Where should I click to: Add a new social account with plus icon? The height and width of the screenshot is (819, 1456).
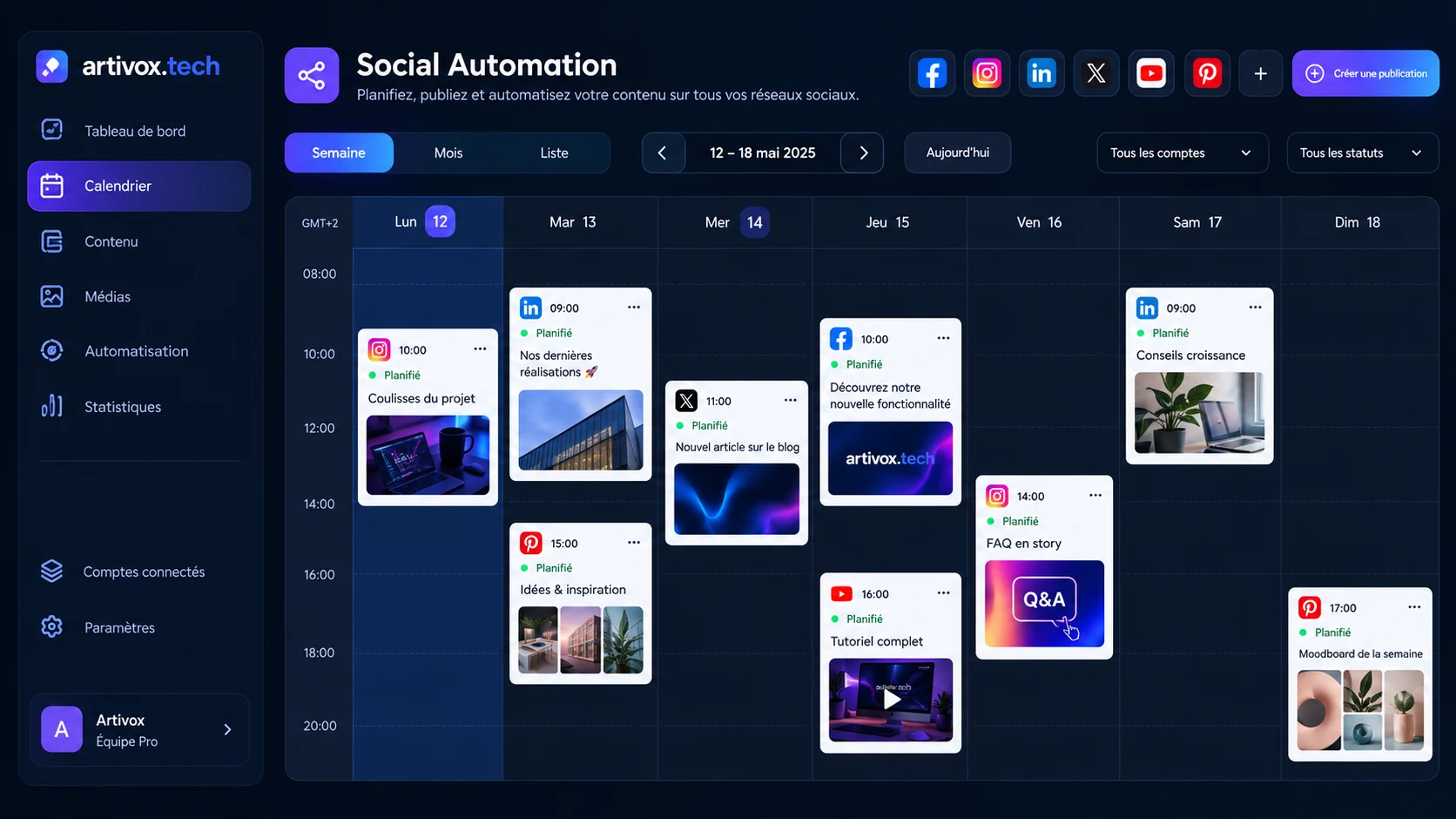[x=1260, y=73]
